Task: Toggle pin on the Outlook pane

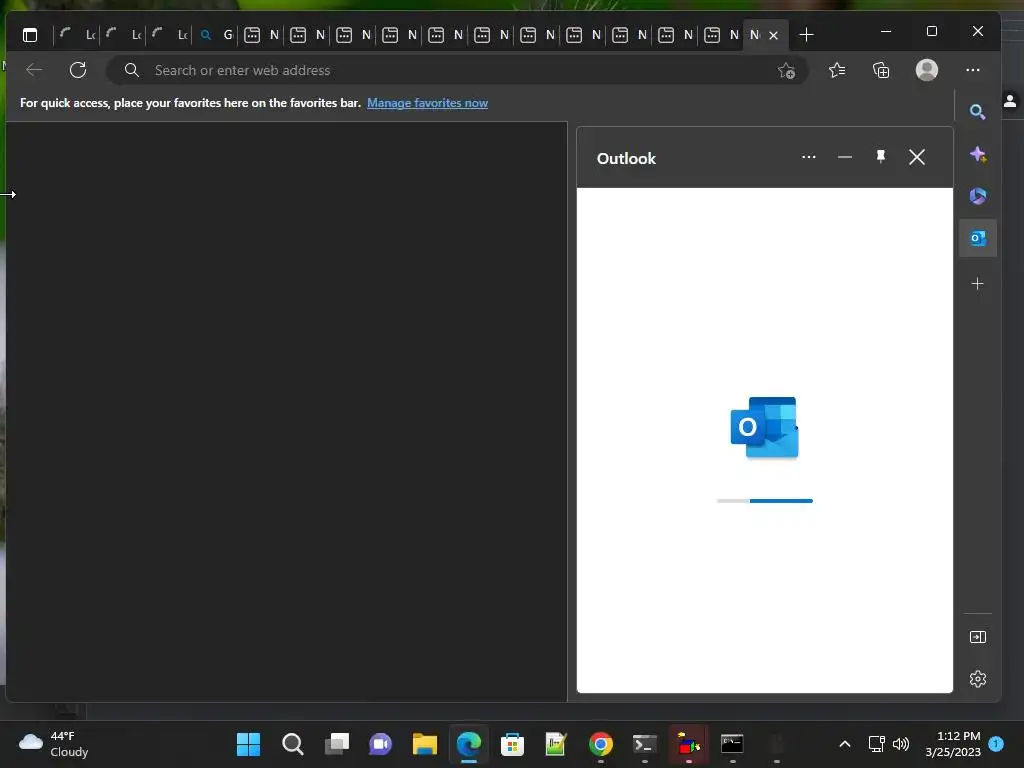Action: [880, 156]
